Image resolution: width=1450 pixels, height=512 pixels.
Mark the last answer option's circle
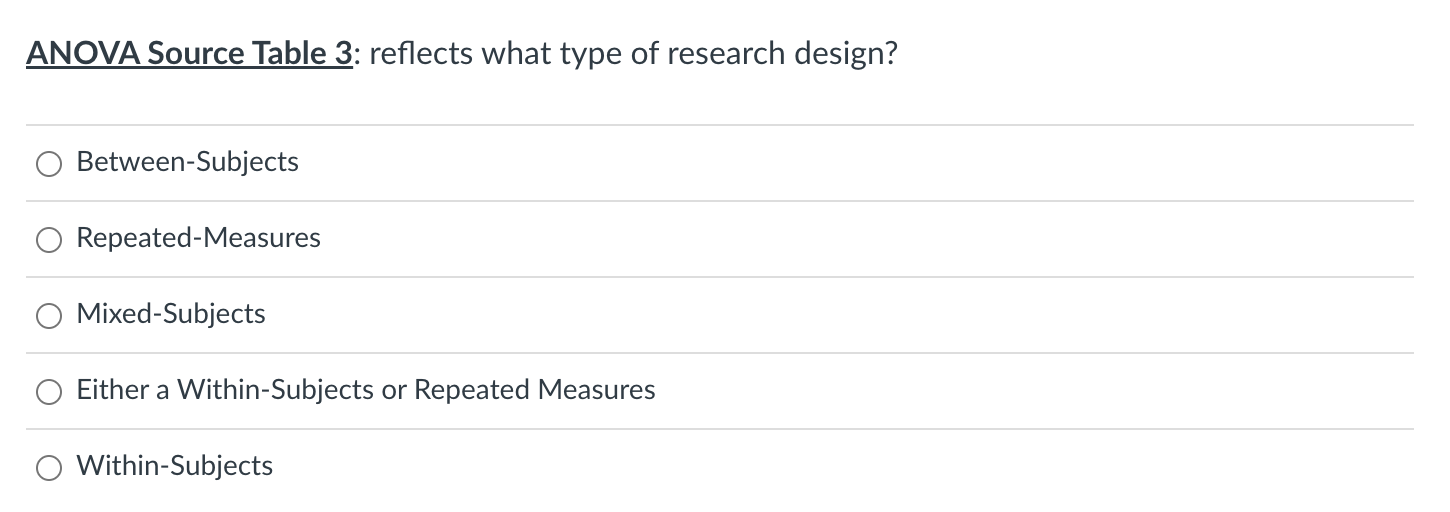click(50, 467)
